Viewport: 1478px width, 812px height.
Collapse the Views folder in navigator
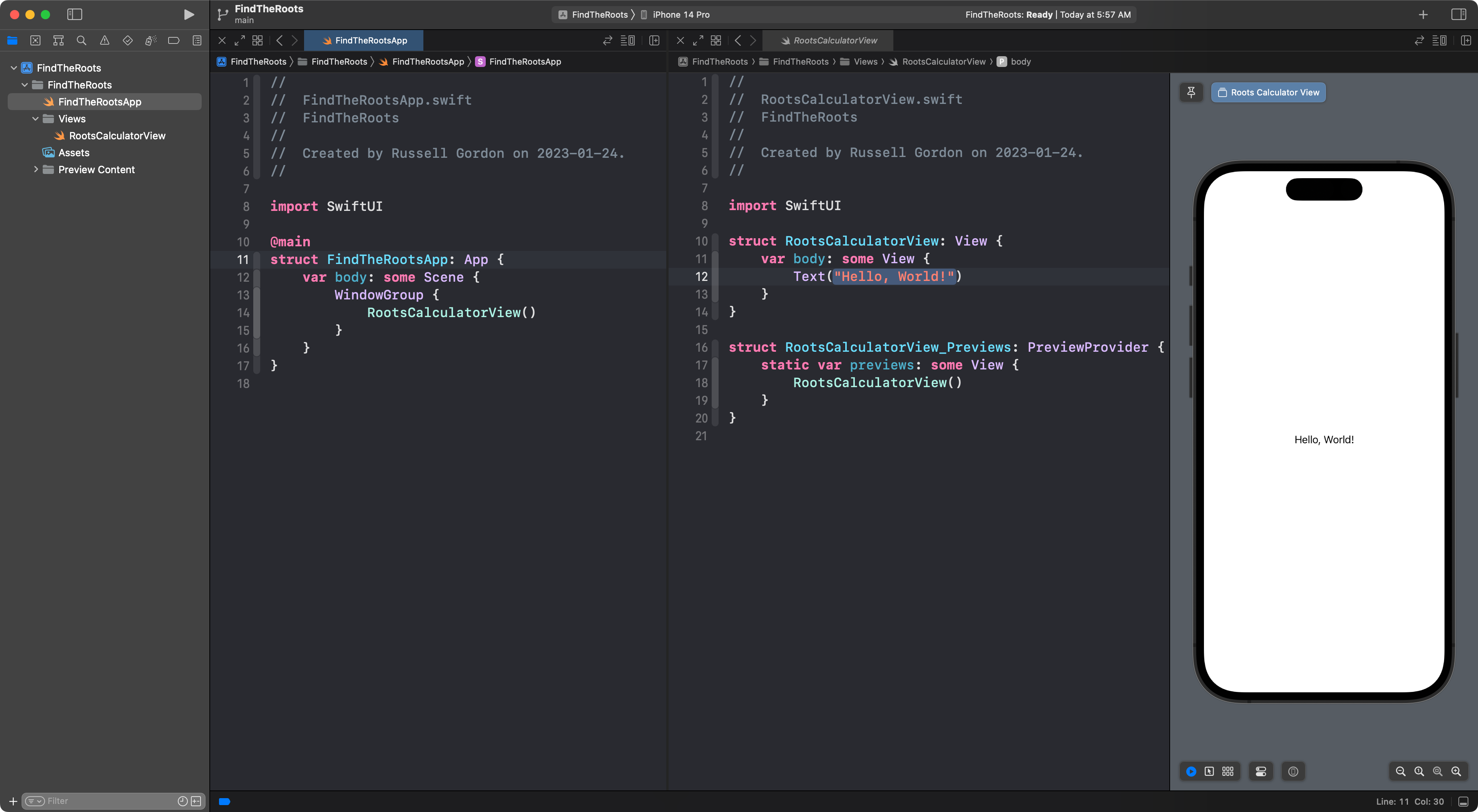point(35,119)
